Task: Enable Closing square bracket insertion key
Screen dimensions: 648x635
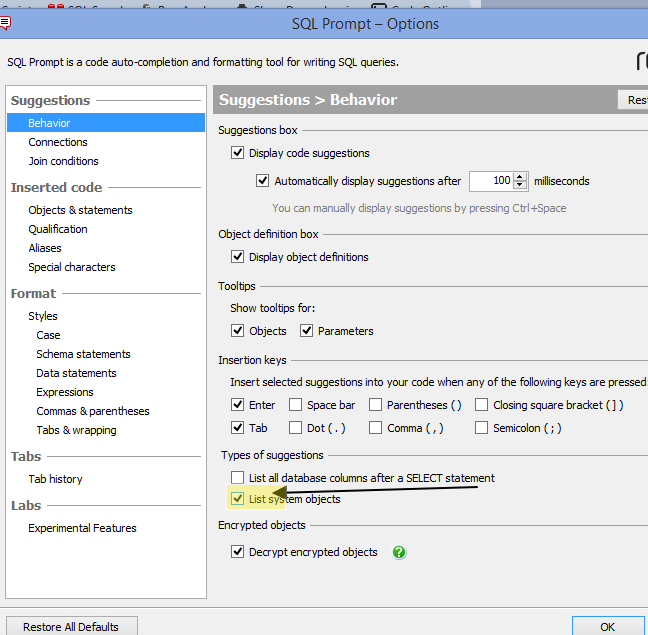Action: [x=481, y=404]
